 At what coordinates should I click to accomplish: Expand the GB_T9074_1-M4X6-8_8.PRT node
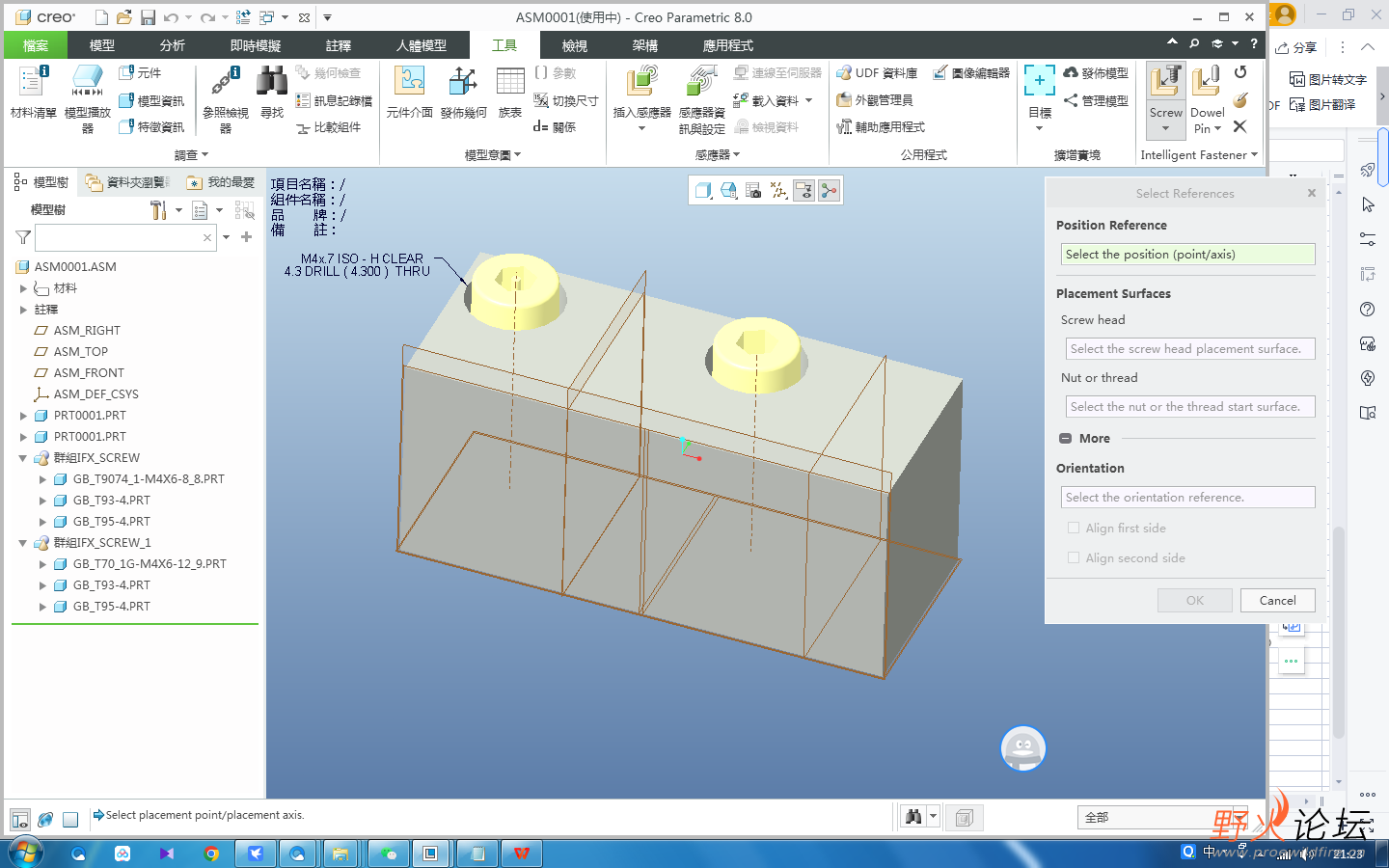[x=42, y=479]
